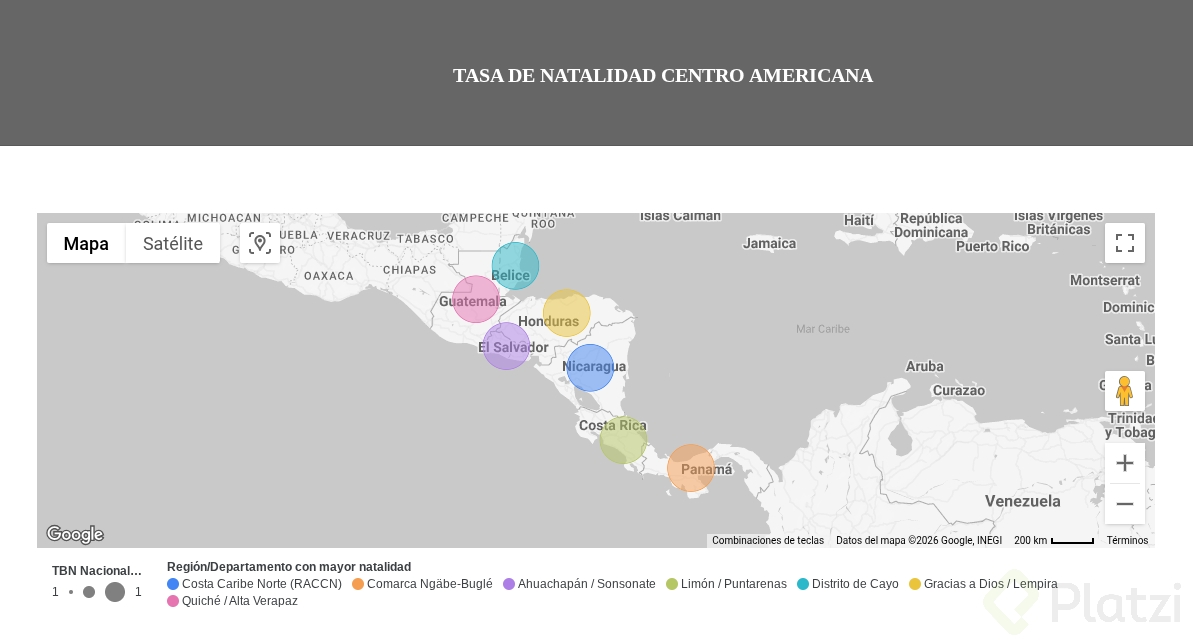
Task: Click the purple Ahuachapán / Sonsonate swatch
Action: [x=509, y=584]
